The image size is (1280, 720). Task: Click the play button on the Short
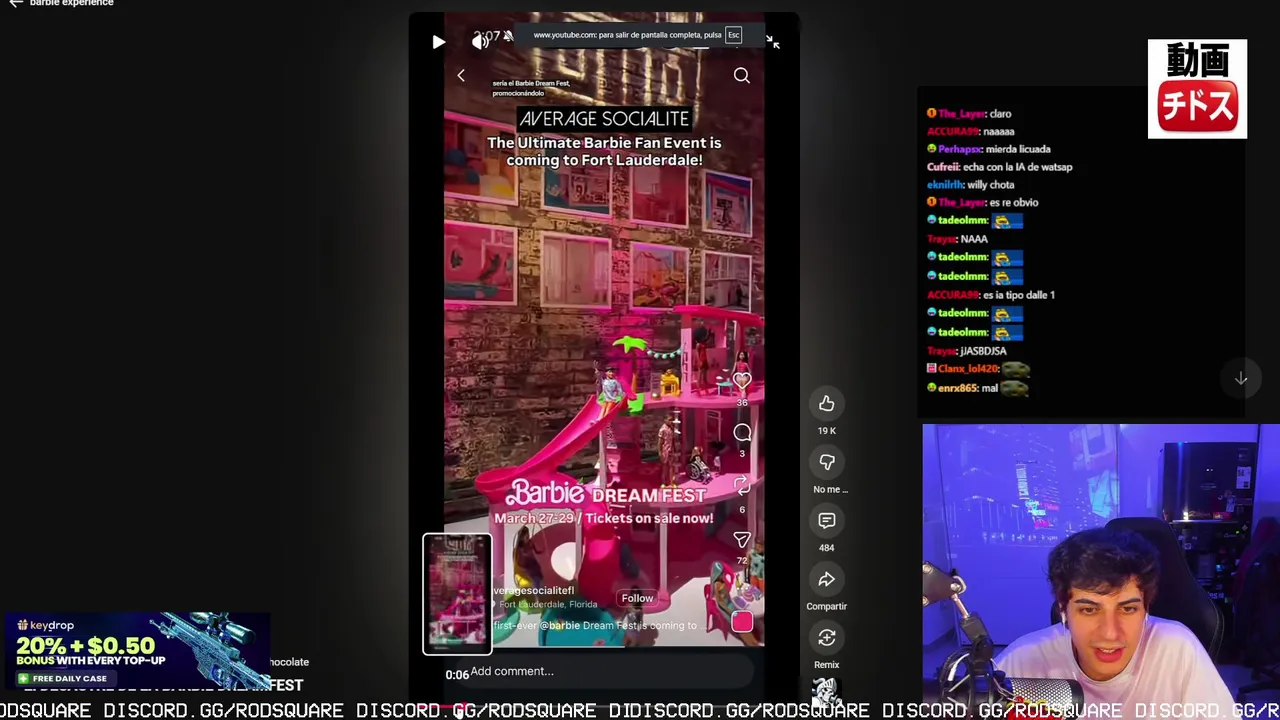click(438, 42)
